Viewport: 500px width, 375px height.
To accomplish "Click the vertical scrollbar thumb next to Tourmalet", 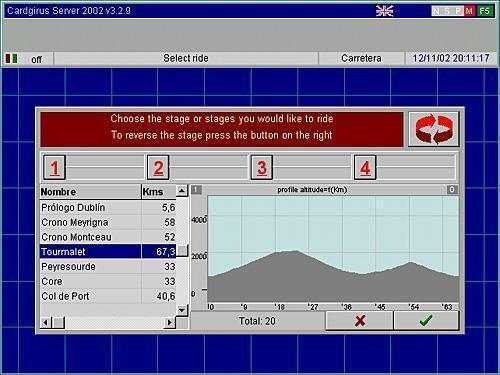I will [182, 251].
